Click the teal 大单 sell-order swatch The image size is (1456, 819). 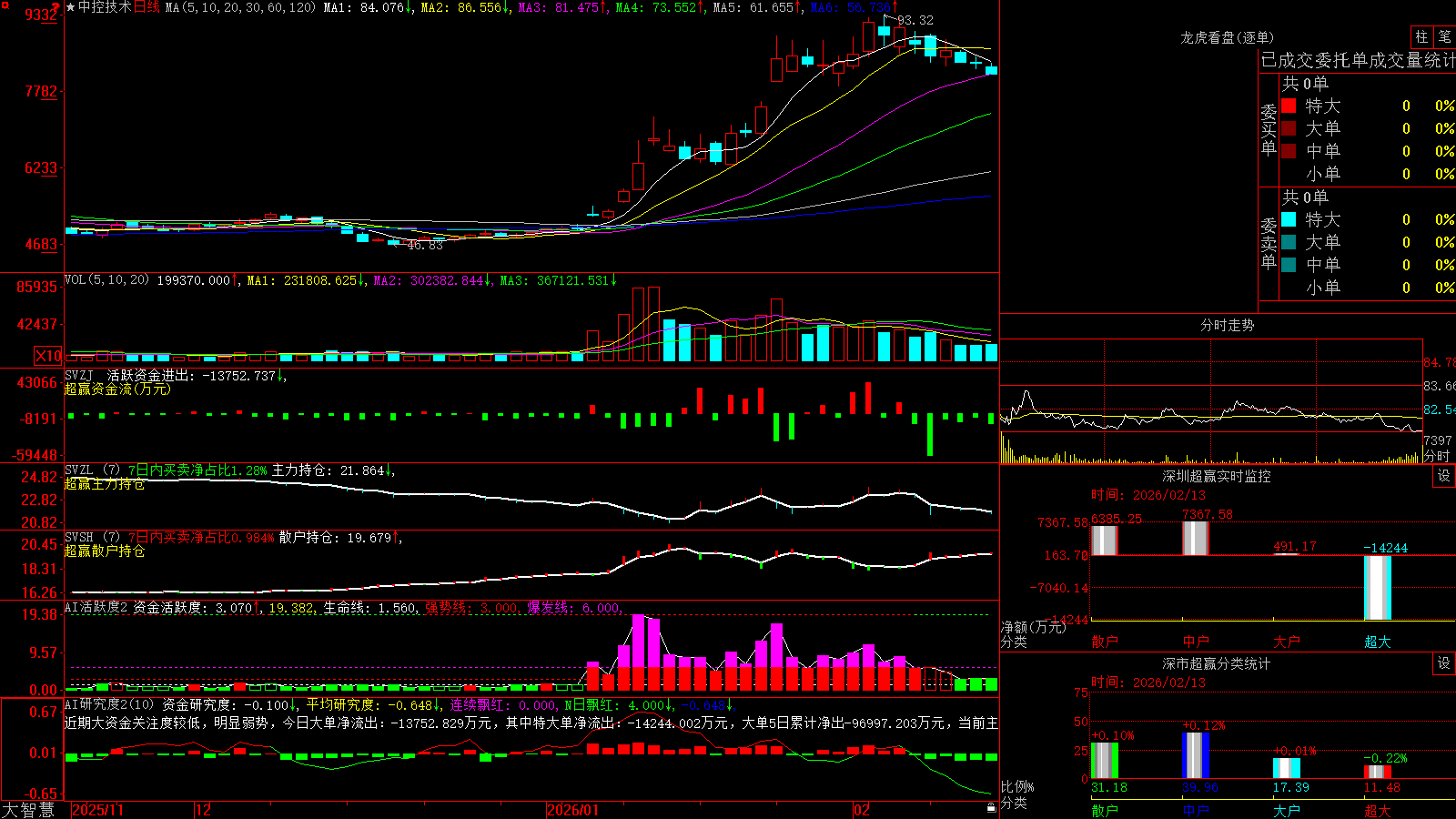coord(1289,242)
